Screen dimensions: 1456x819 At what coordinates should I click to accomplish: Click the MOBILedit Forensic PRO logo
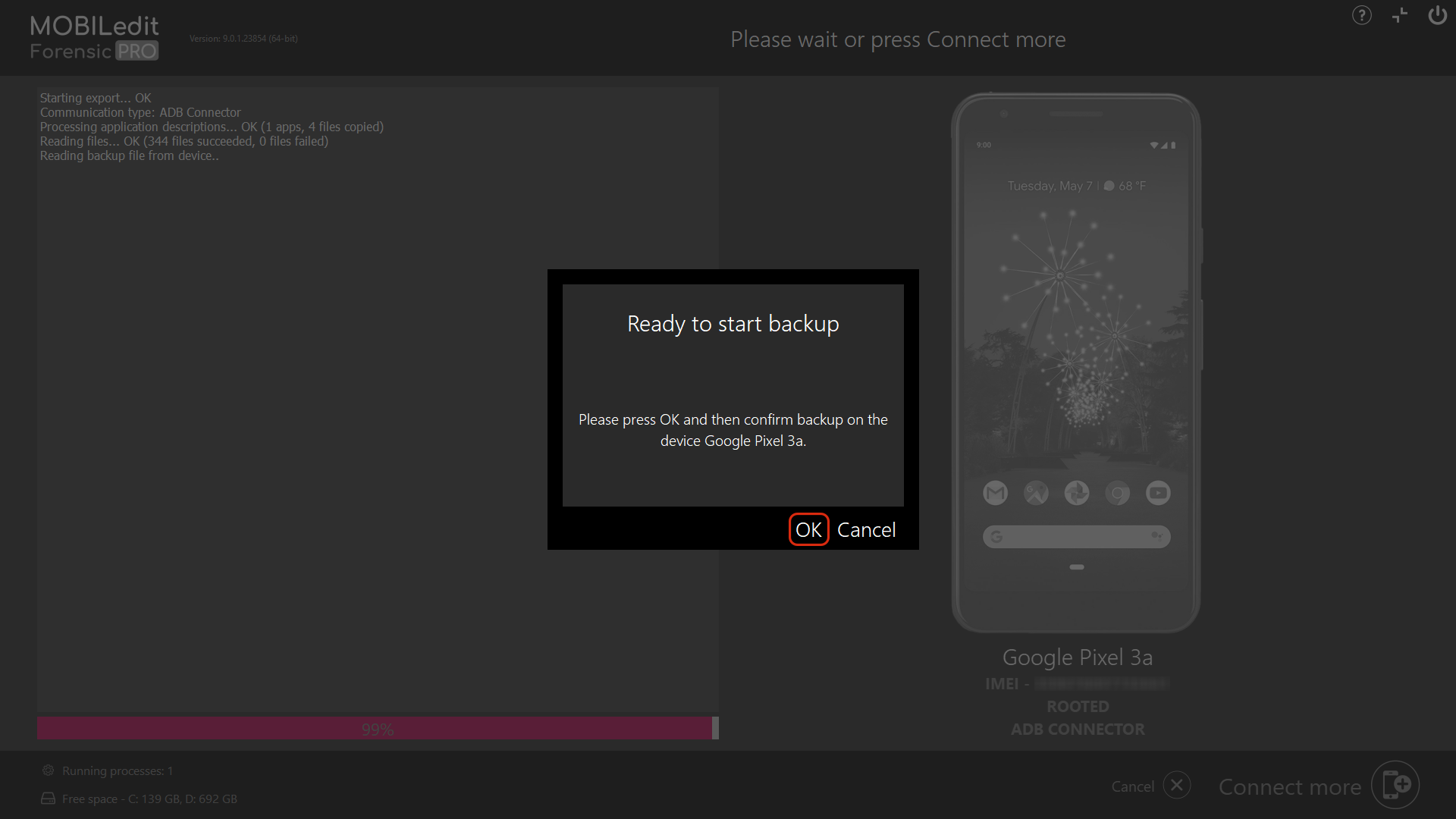94,38
